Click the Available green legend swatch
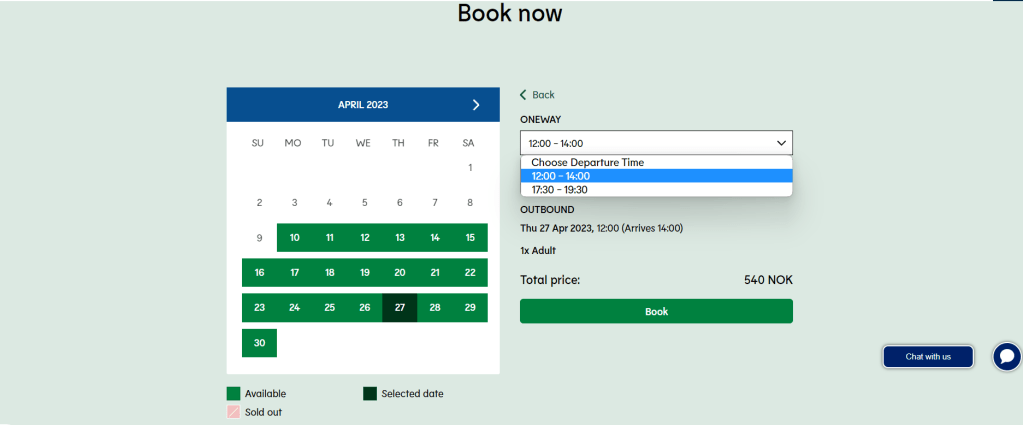 234,394
